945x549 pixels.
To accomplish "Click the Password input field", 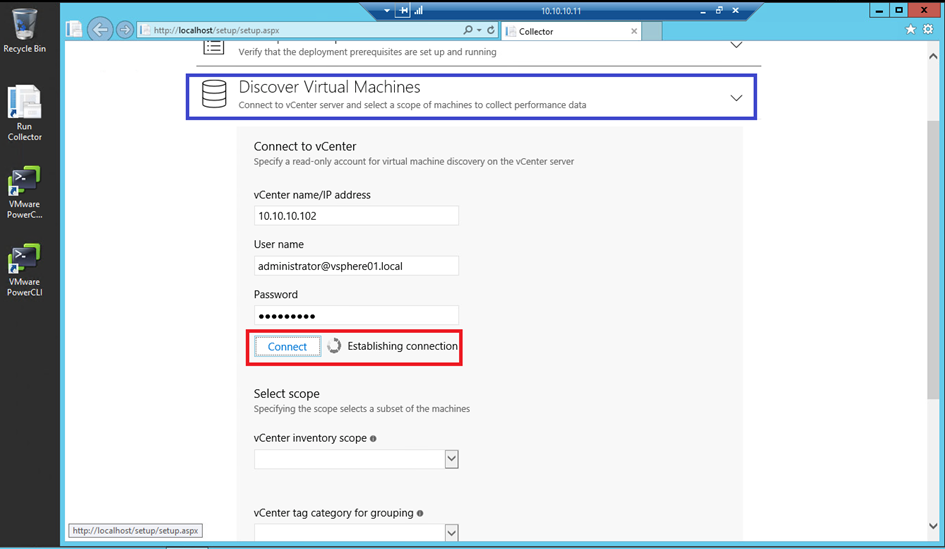I will [356, 316].
